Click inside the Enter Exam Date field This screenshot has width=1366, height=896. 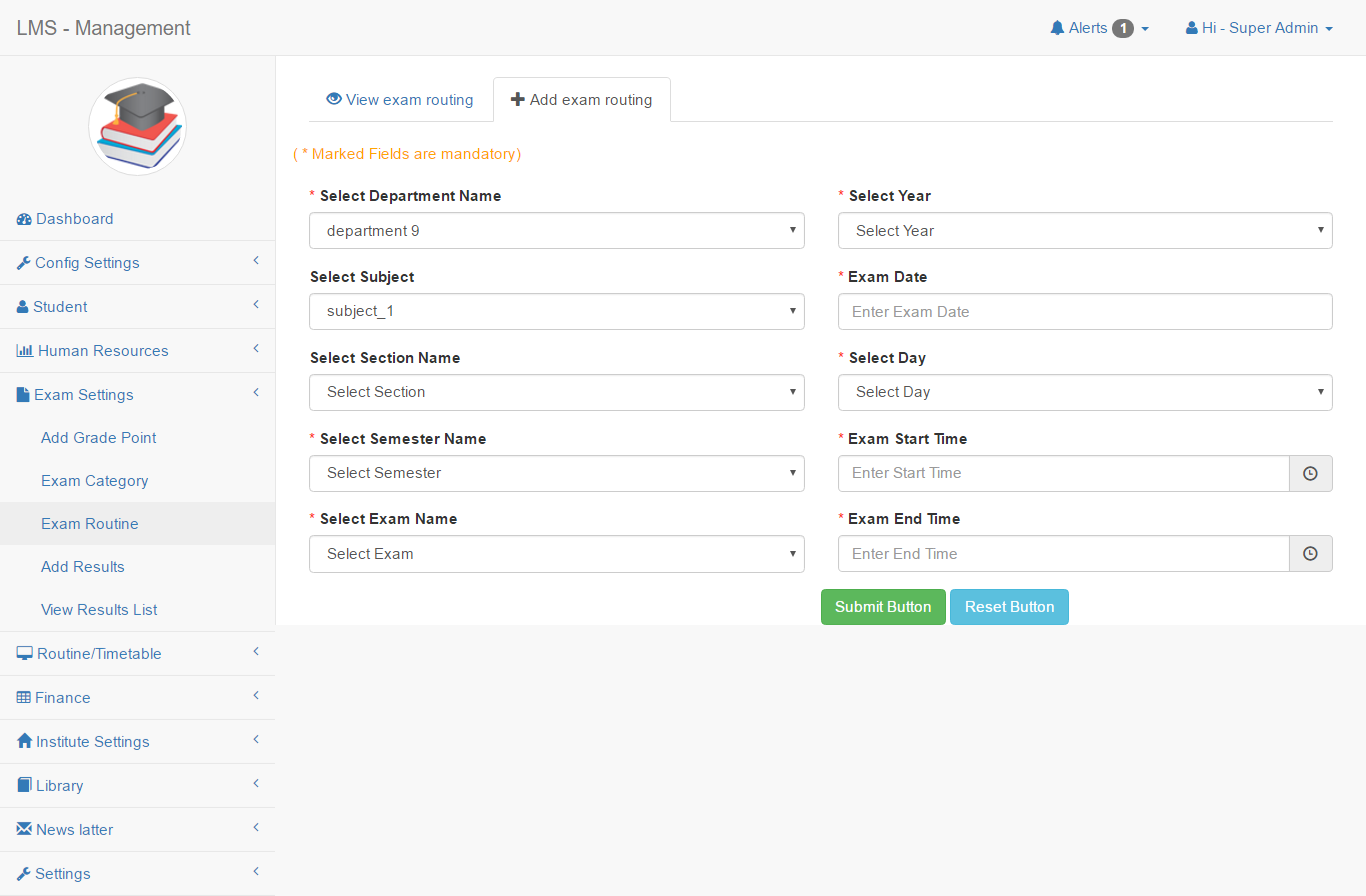tap(1085, 311)
